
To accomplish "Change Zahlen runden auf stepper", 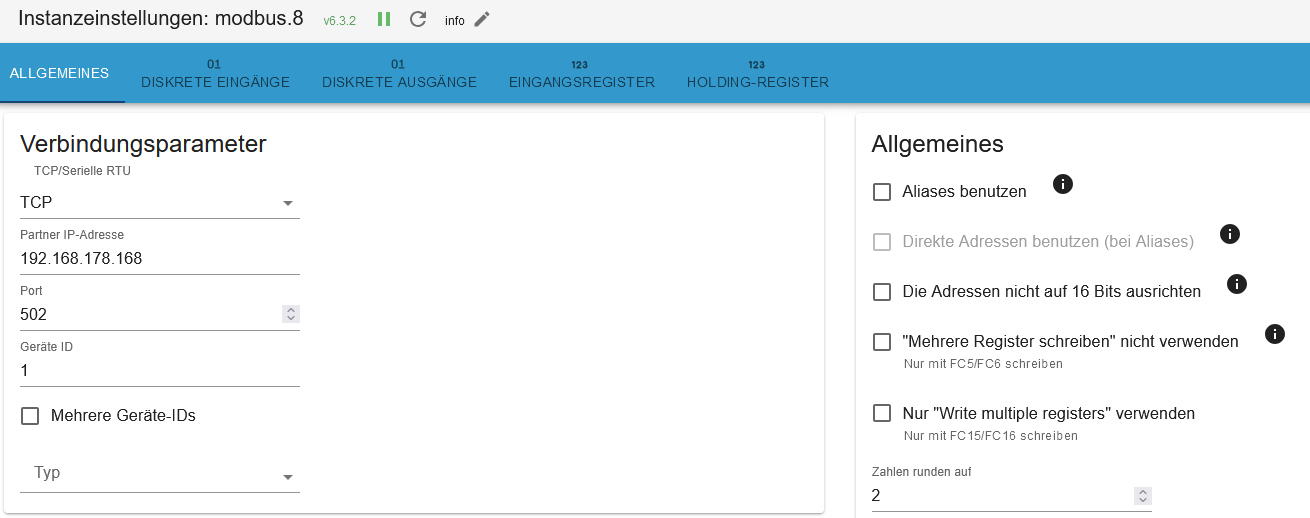I will tap(1143, 495).
